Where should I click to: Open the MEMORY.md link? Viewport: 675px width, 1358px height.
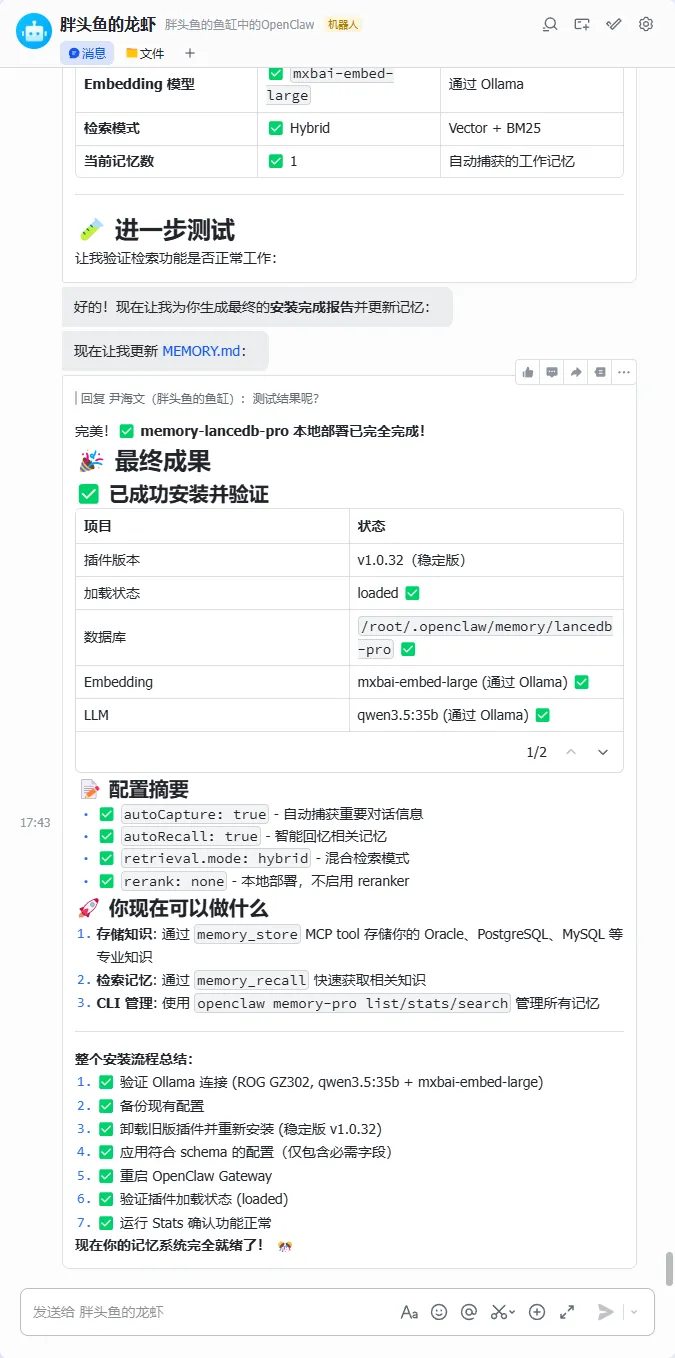point(201,351)
